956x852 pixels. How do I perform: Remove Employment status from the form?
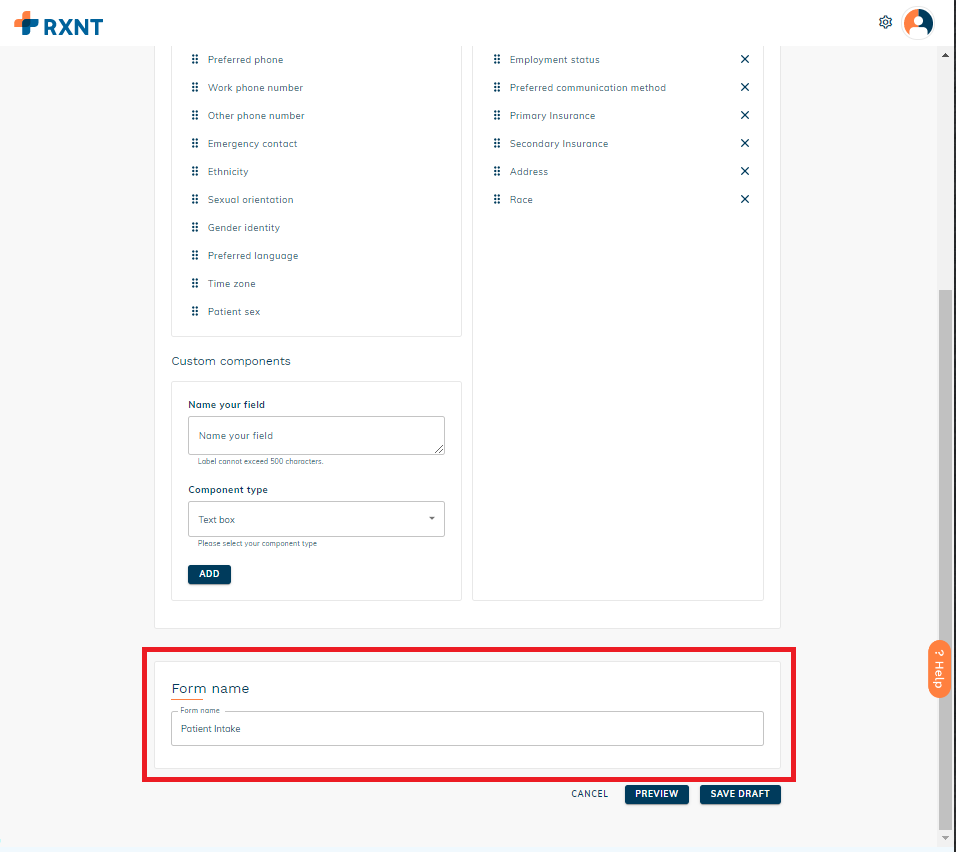[x=744, y=59]
